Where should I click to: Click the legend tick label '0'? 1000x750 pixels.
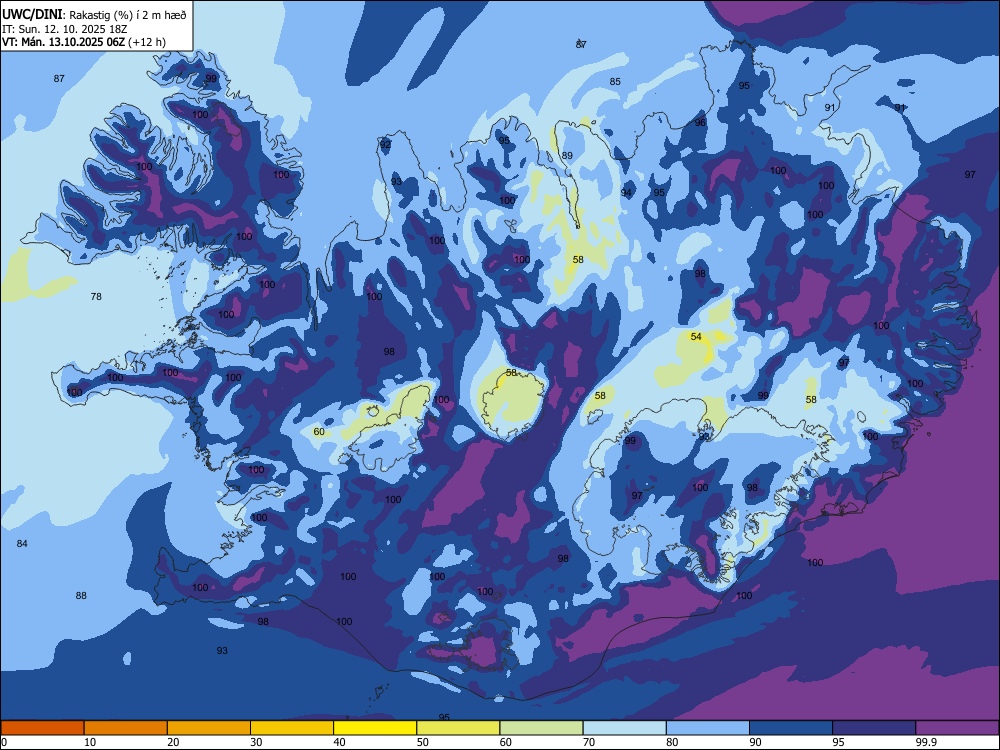coord(4,742)
